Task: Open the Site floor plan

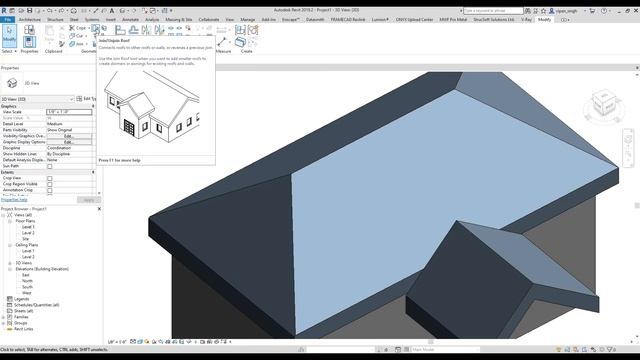Action: pyautogui.click(x=26, y=239)
